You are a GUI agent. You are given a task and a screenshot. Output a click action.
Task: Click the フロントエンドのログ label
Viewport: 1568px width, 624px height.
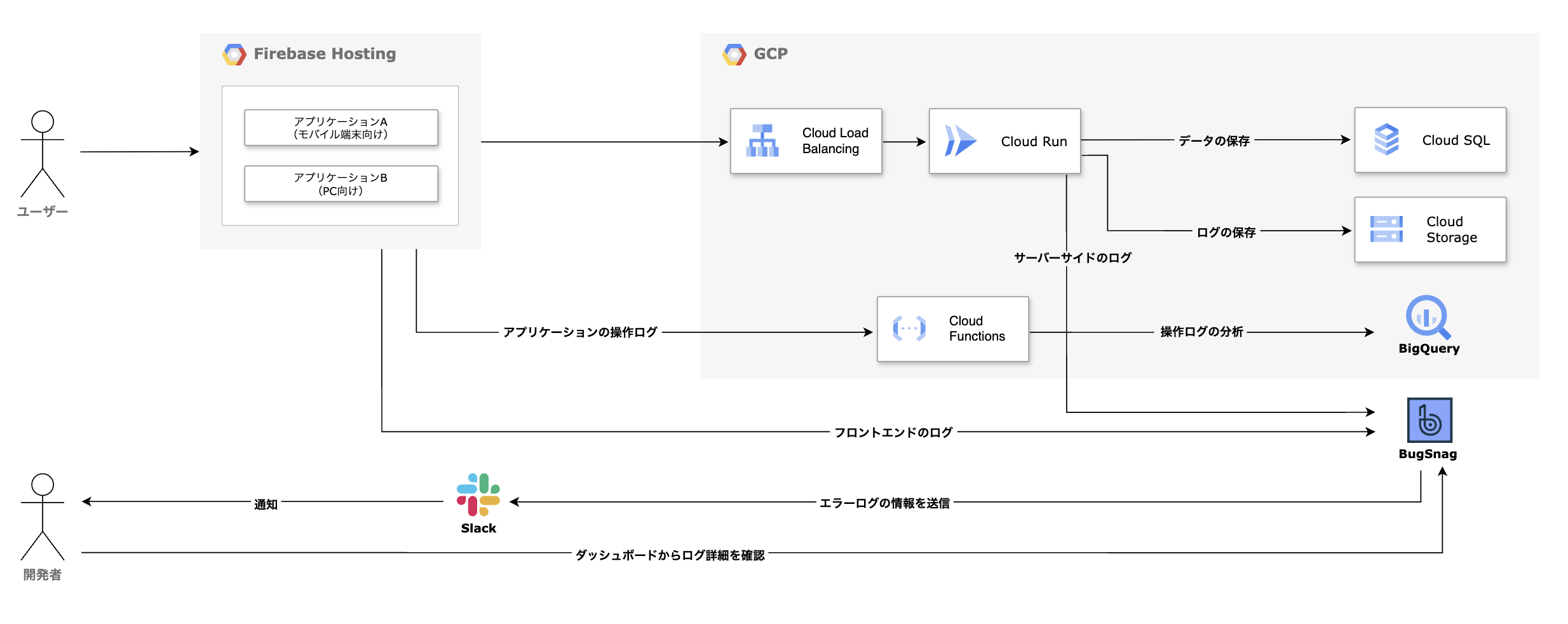click(x=893, y=432)
